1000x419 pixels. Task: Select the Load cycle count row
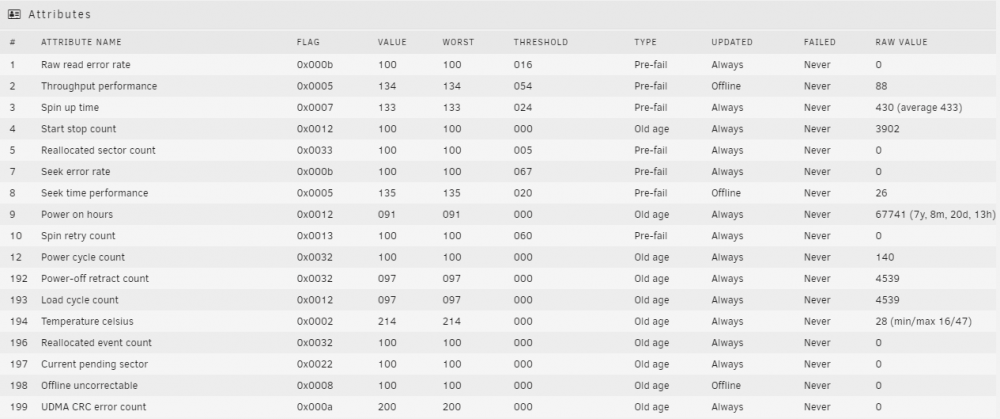pos(500,300)
